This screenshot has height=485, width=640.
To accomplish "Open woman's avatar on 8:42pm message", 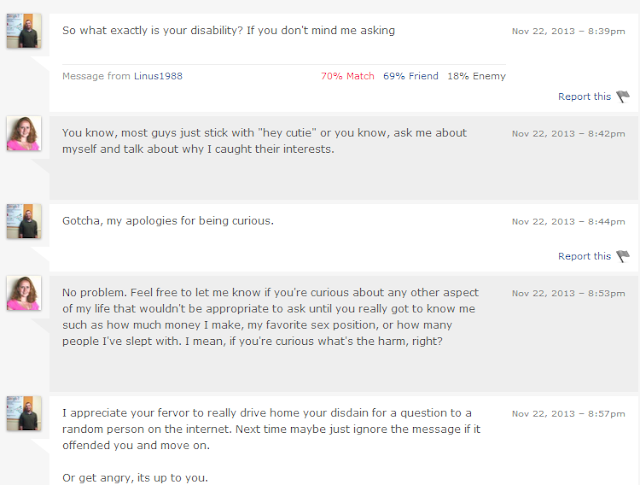I will click(x=24, y=133).
